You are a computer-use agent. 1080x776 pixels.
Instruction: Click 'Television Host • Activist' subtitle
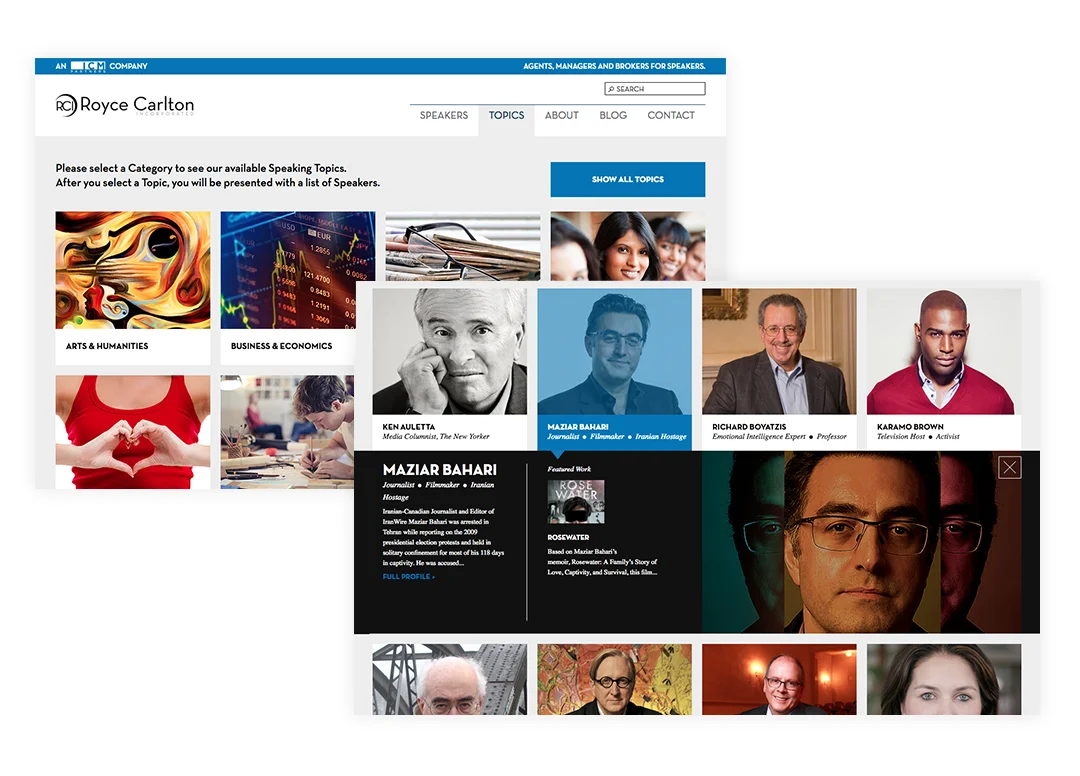click(x=918, y=437)
